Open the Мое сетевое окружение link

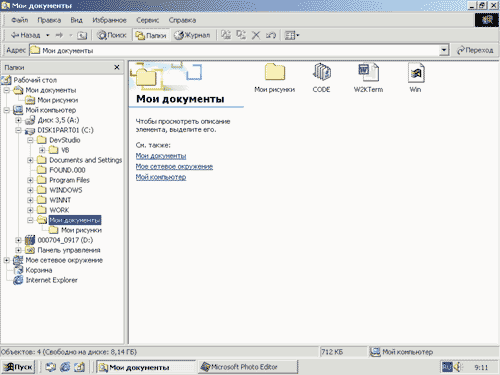coord(174,167)
